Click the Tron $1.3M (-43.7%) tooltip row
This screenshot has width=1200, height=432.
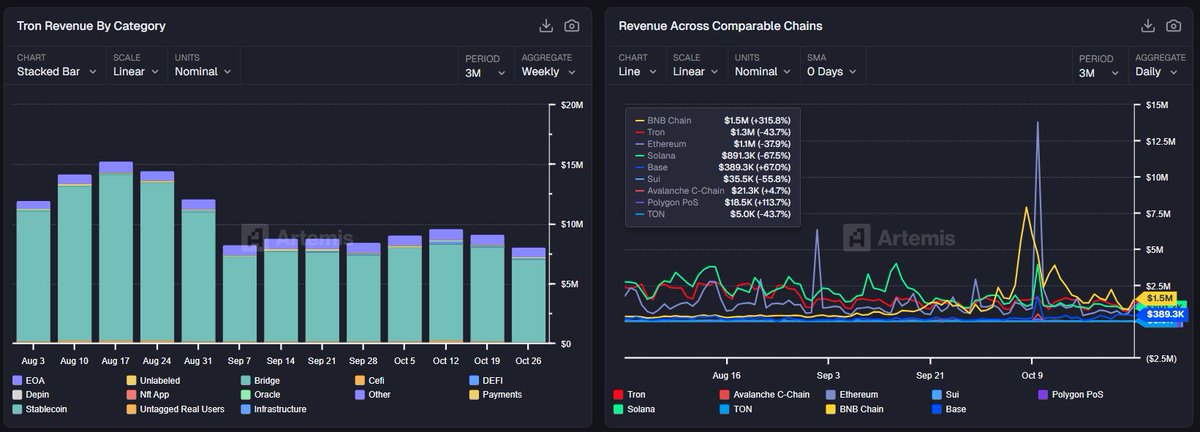pyautogui.click(x=712, y=132)
